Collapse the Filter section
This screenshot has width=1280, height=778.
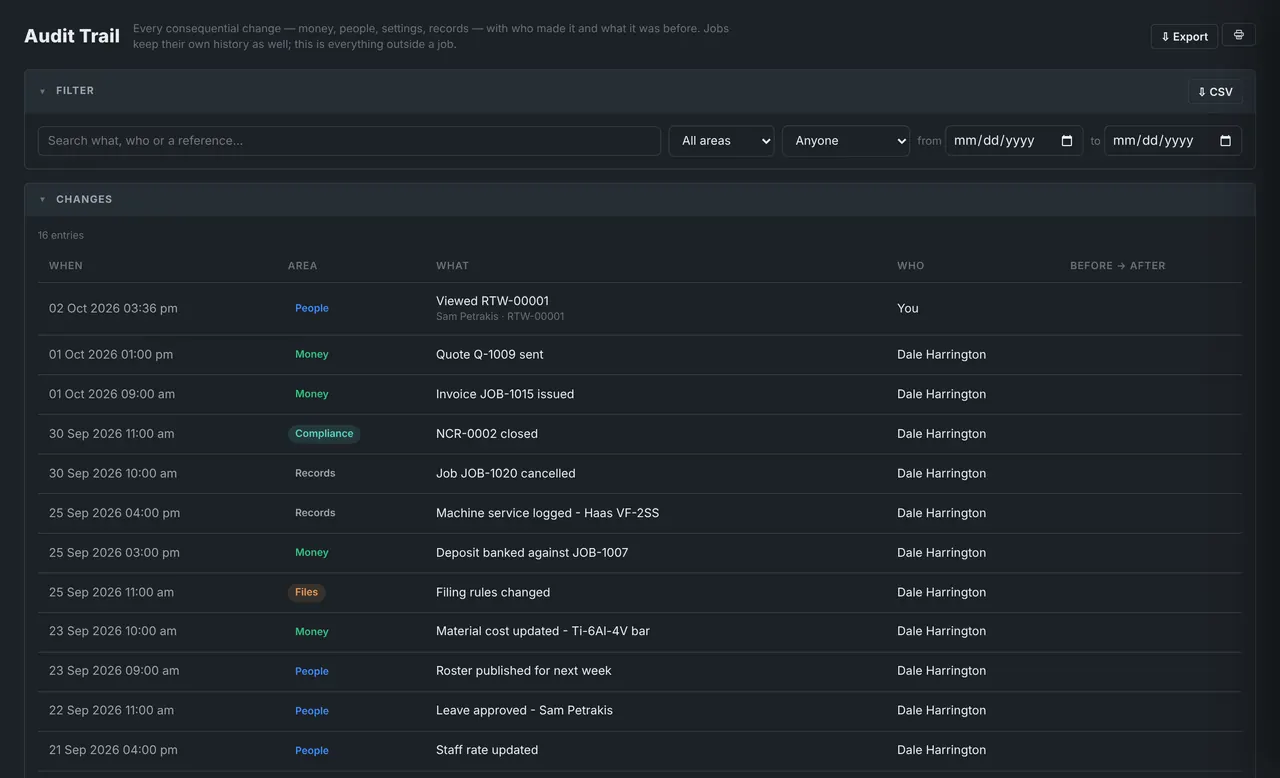[42, 91]
